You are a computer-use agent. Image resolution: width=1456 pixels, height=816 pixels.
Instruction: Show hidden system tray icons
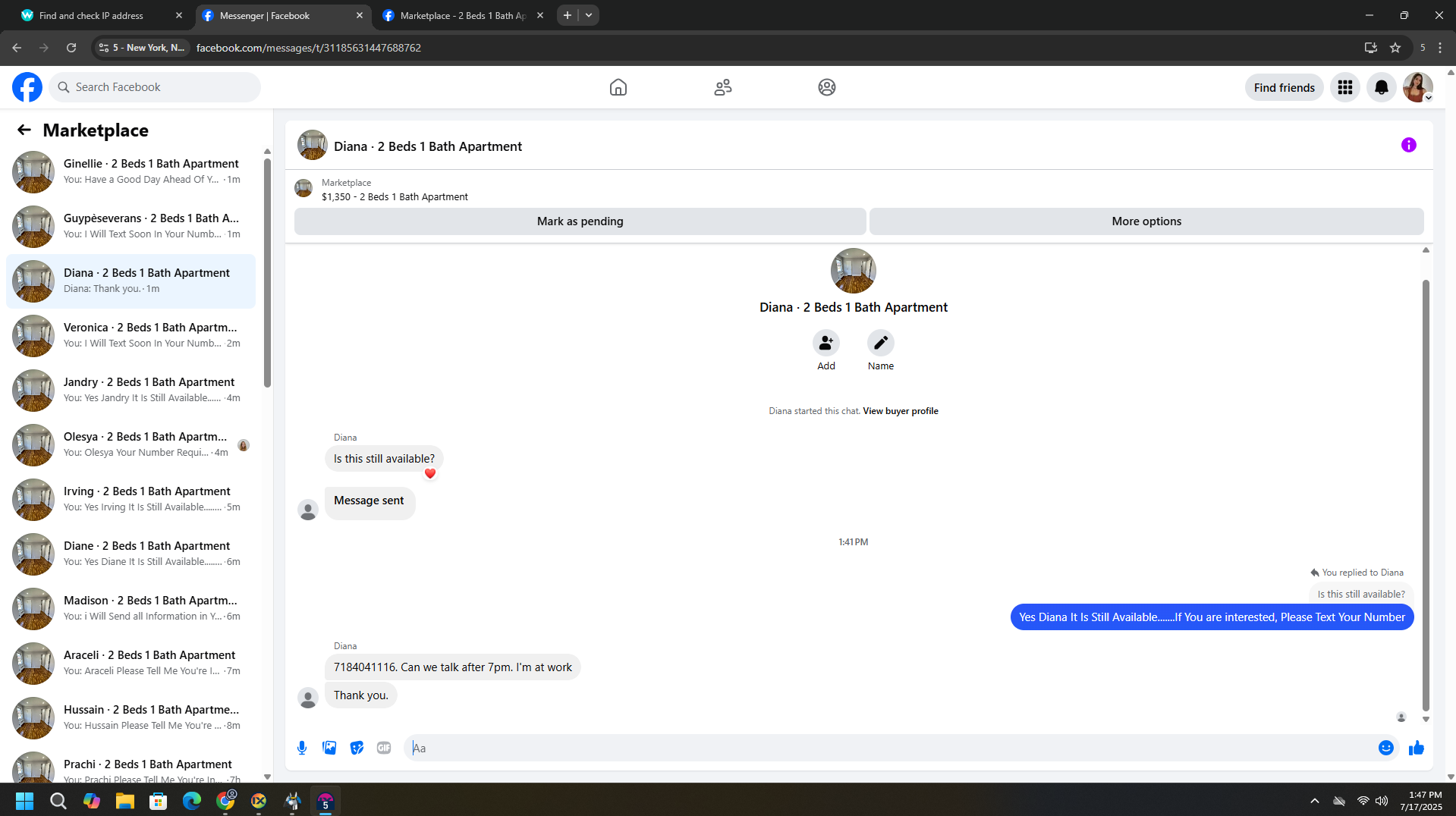tap(1315, 801)
